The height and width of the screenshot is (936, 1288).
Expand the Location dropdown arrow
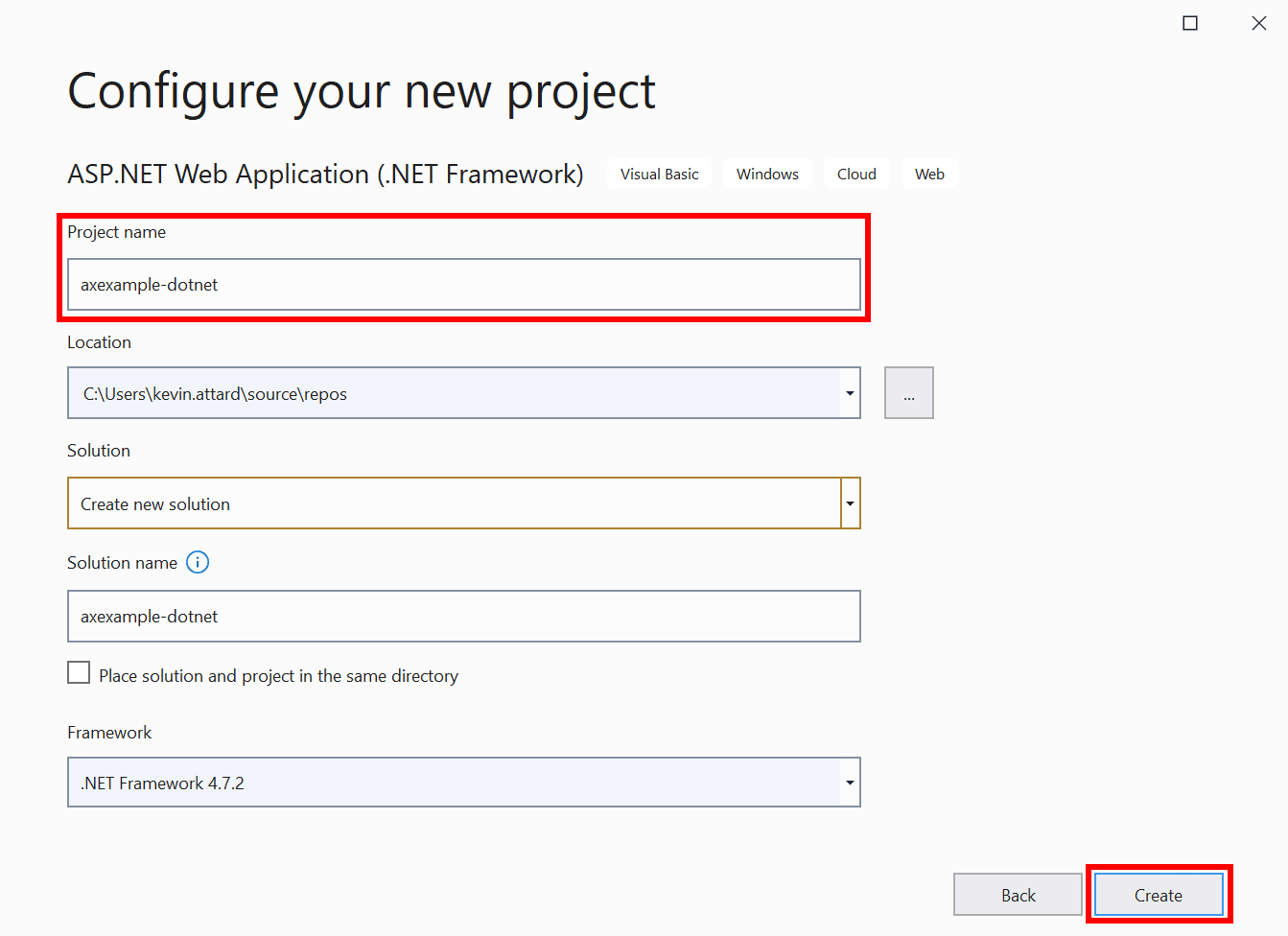pyautogui.click(x=850, y=392)
